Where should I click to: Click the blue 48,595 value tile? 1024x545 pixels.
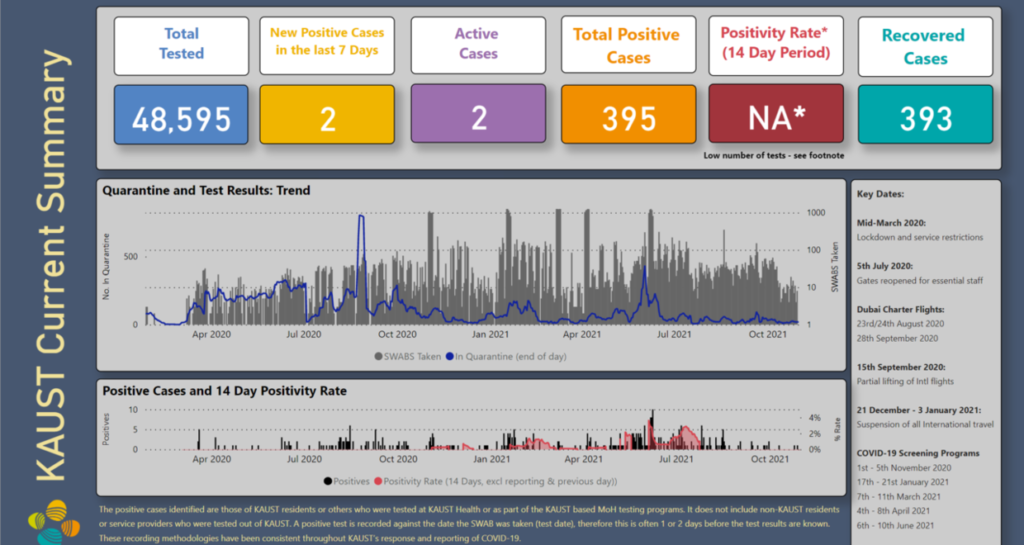[x=181, y=119]
